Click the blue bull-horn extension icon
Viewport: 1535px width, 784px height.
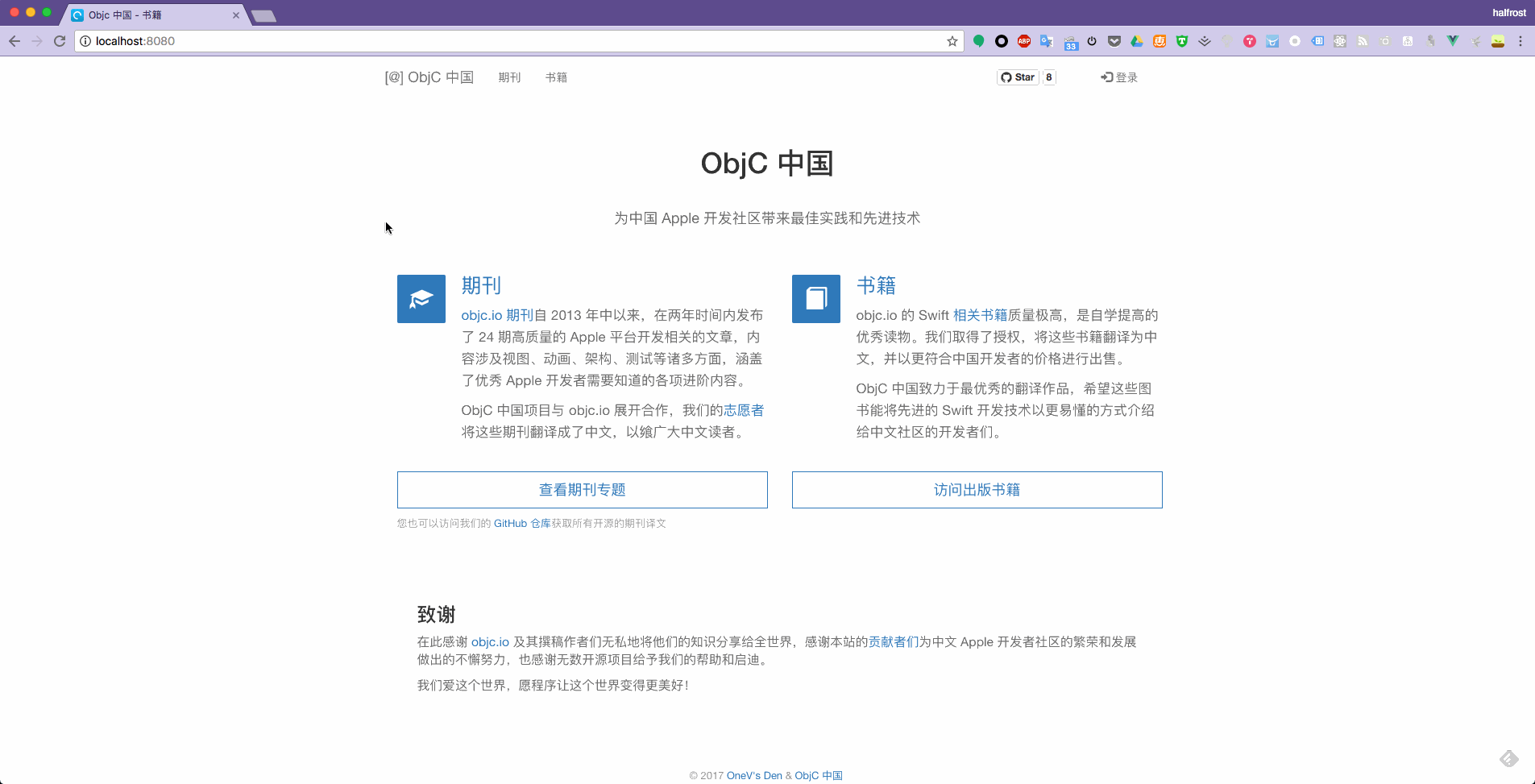[1272, 41]
